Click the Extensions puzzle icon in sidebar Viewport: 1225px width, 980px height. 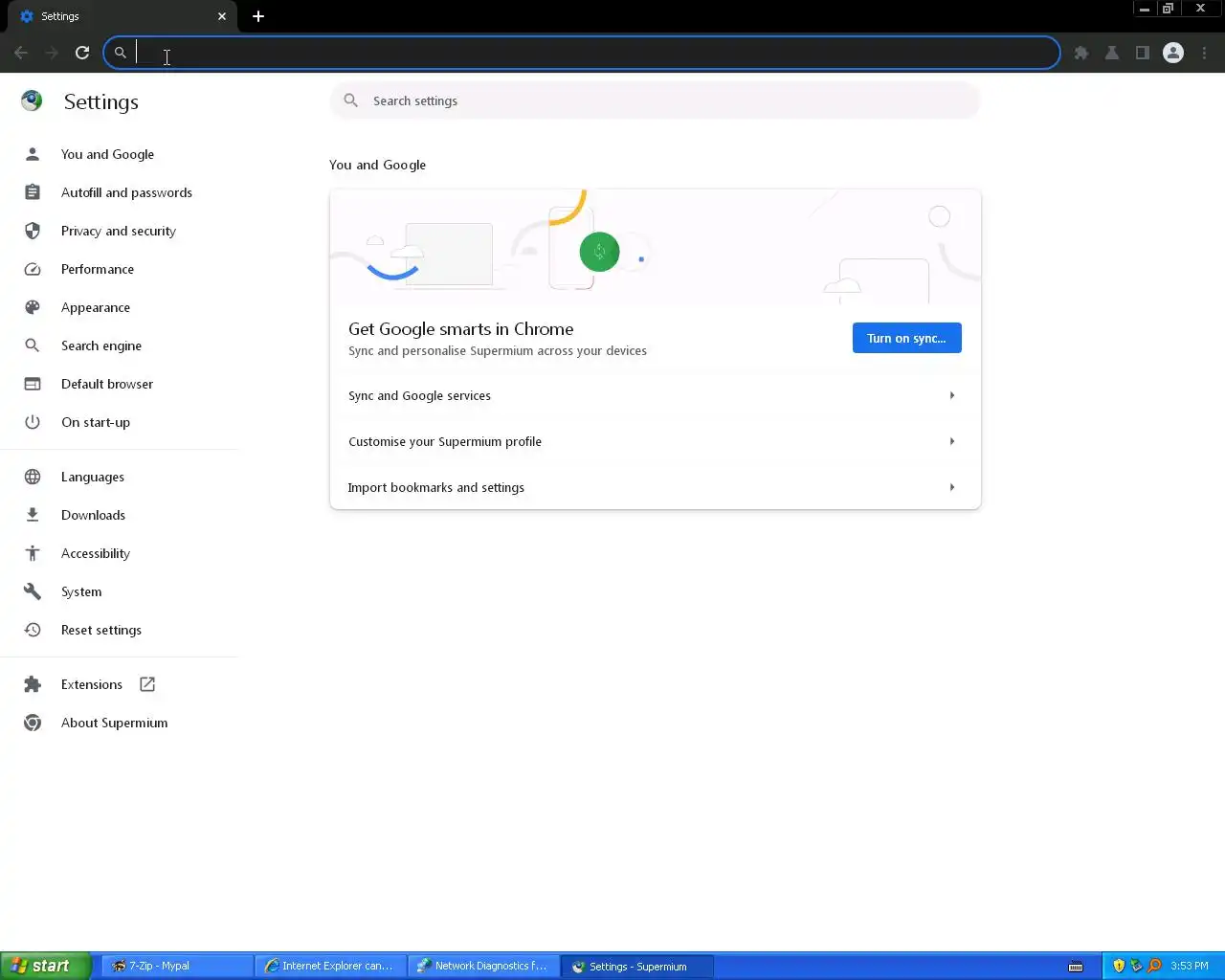[x=33, y=684]
